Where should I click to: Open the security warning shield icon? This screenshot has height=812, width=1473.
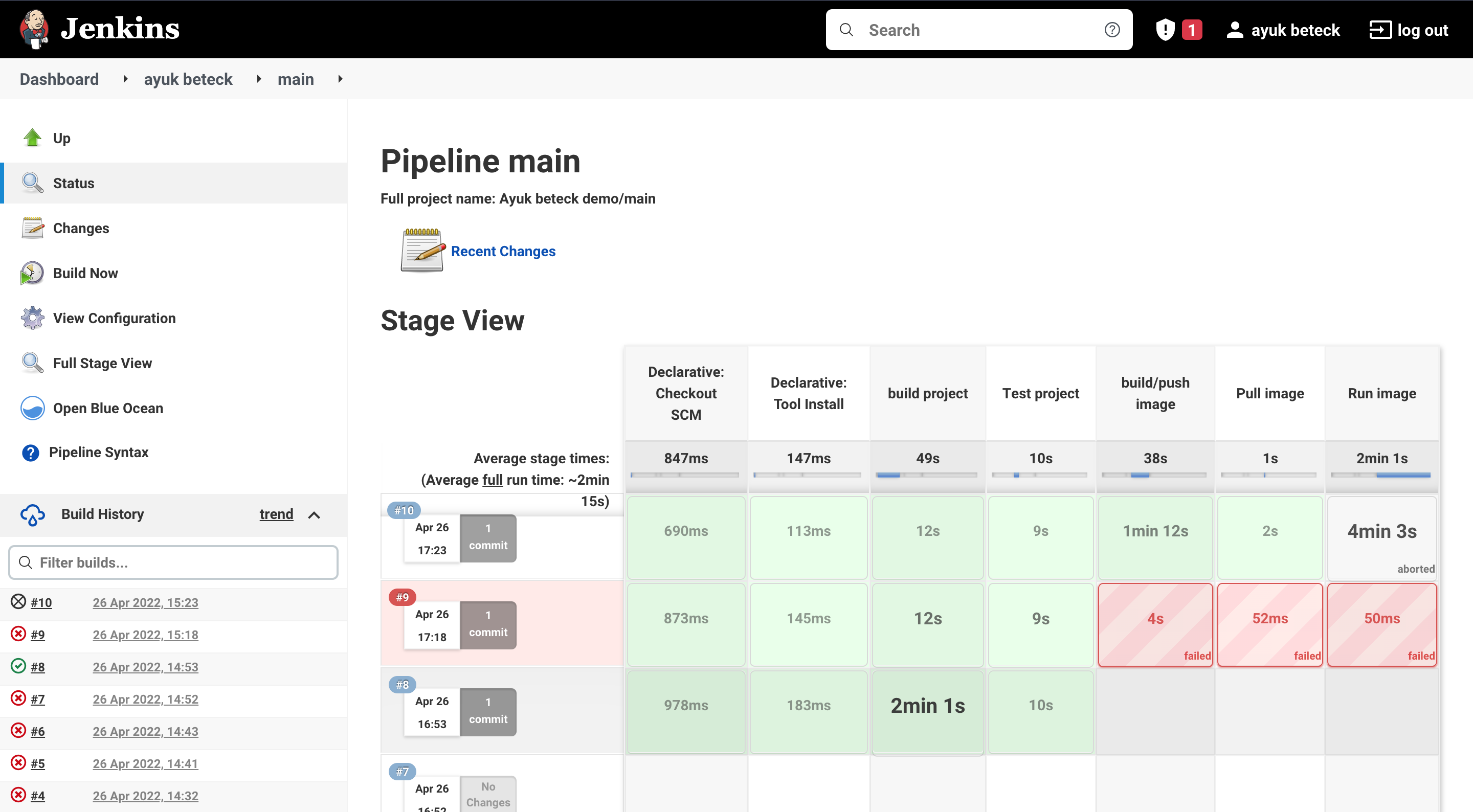[x=1165, y=30]
